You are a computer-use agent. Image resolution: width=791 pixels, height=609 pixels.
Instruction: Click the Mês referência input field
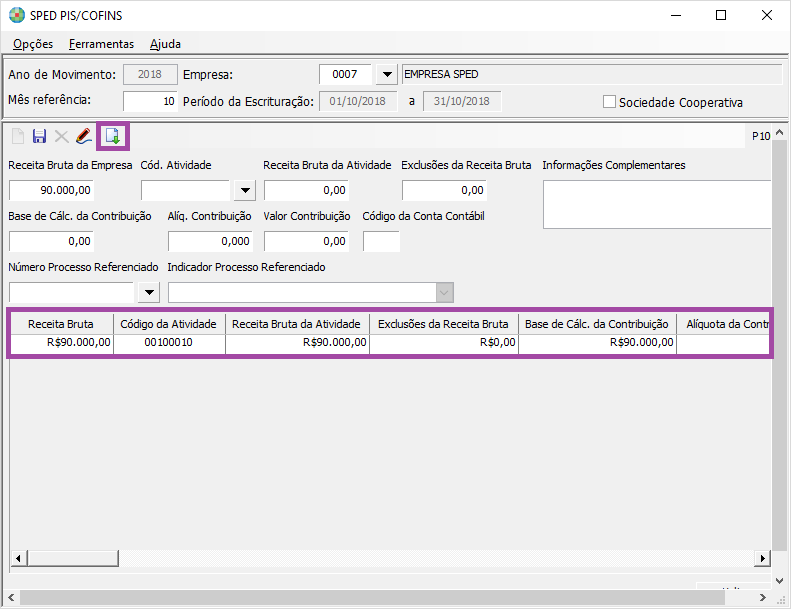coord(150,101)
